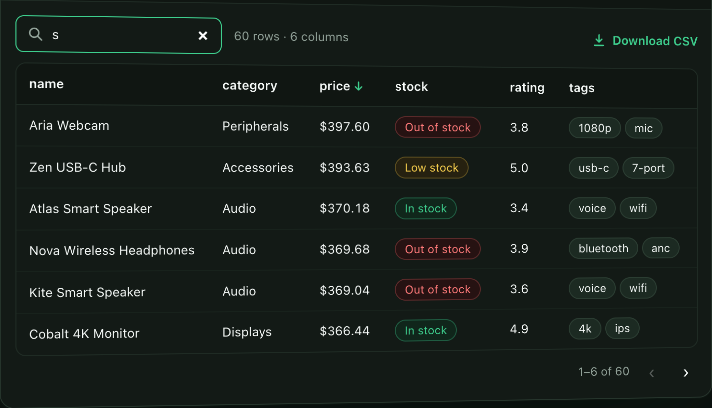Click the search magnifier icon

click(35, 34)
